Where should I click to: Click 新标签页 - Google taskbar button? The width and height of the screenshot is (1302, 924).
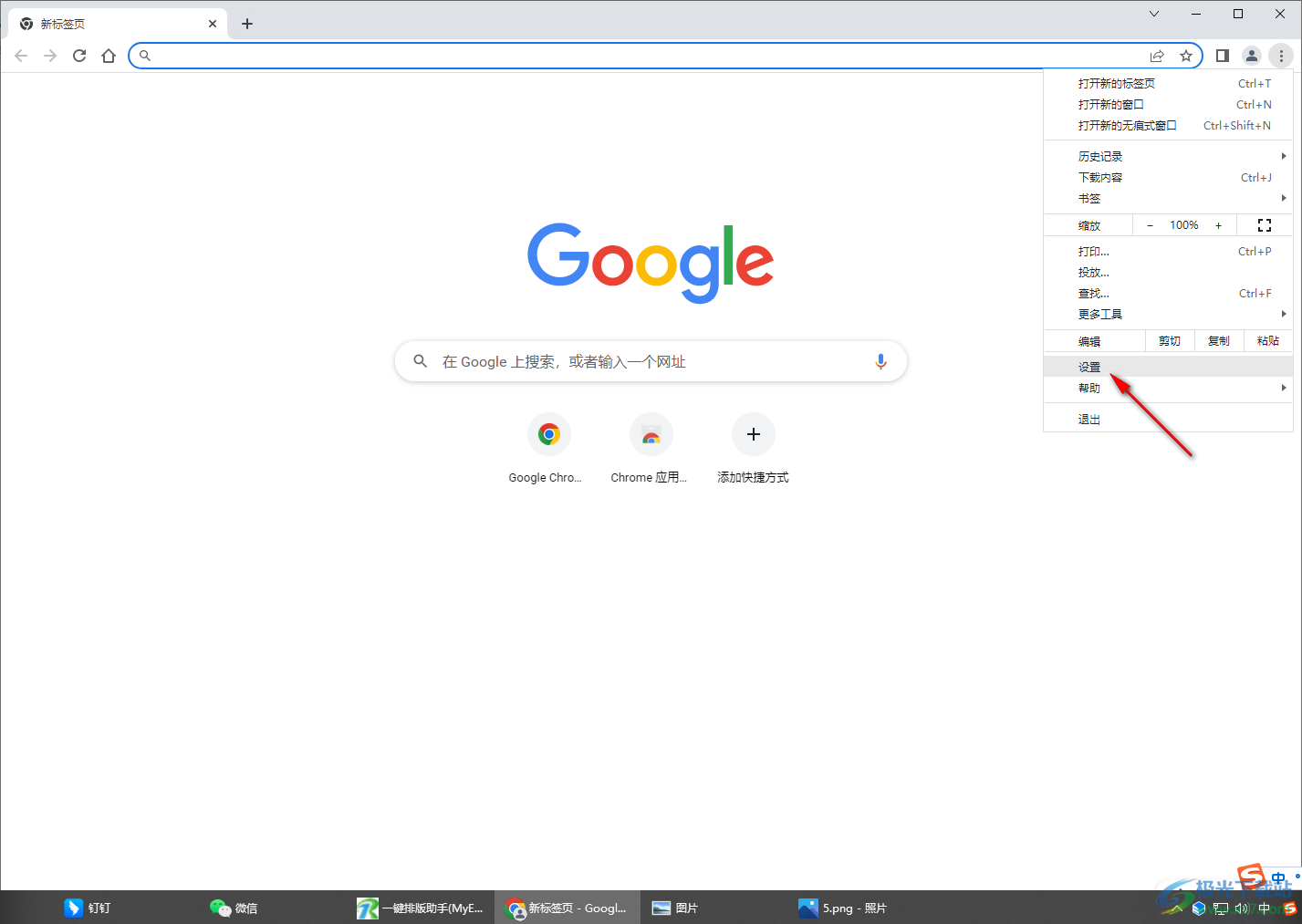[567, 908]
